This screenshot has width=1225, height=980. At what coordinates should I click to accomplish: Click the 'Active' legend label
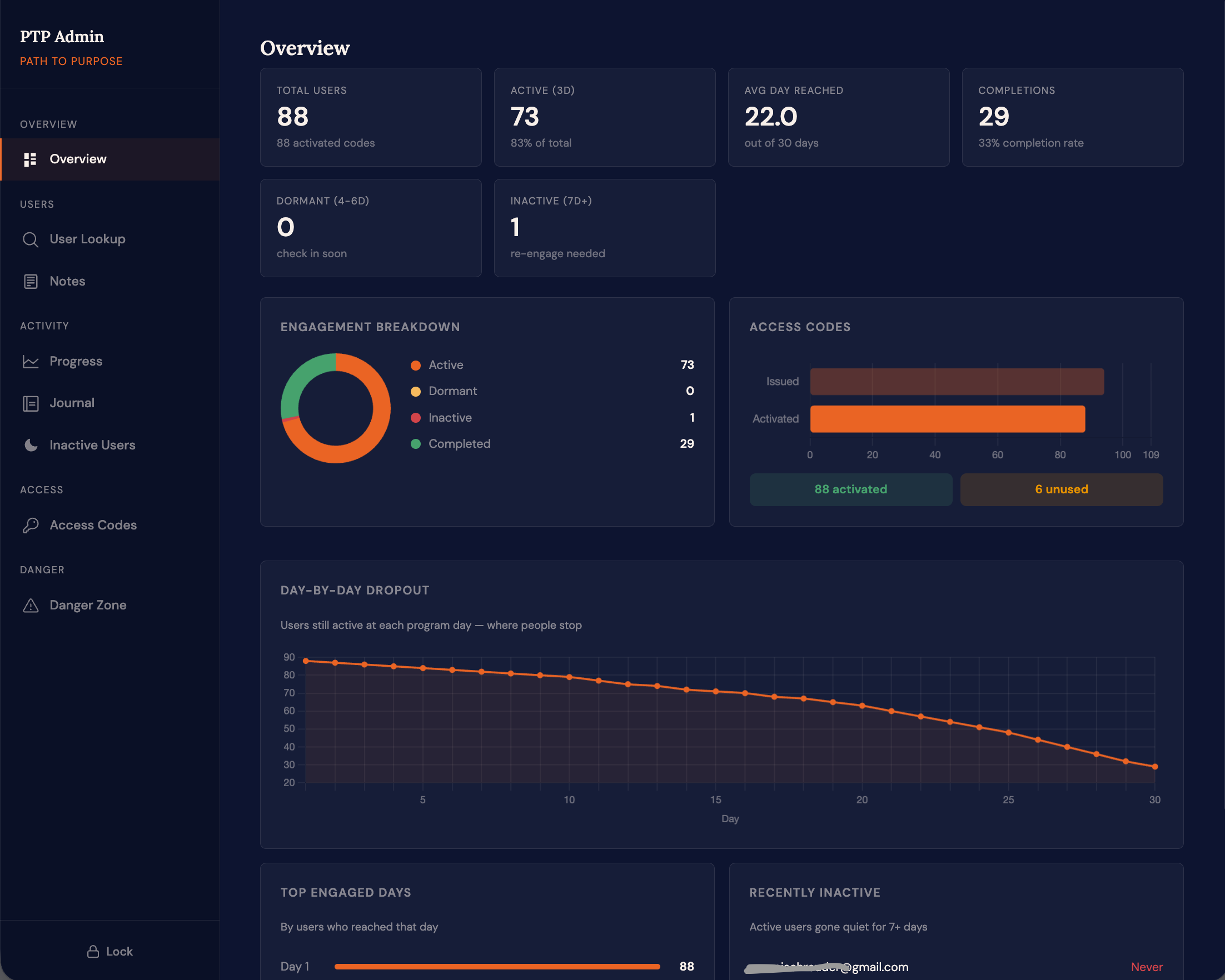click(446, 365)
